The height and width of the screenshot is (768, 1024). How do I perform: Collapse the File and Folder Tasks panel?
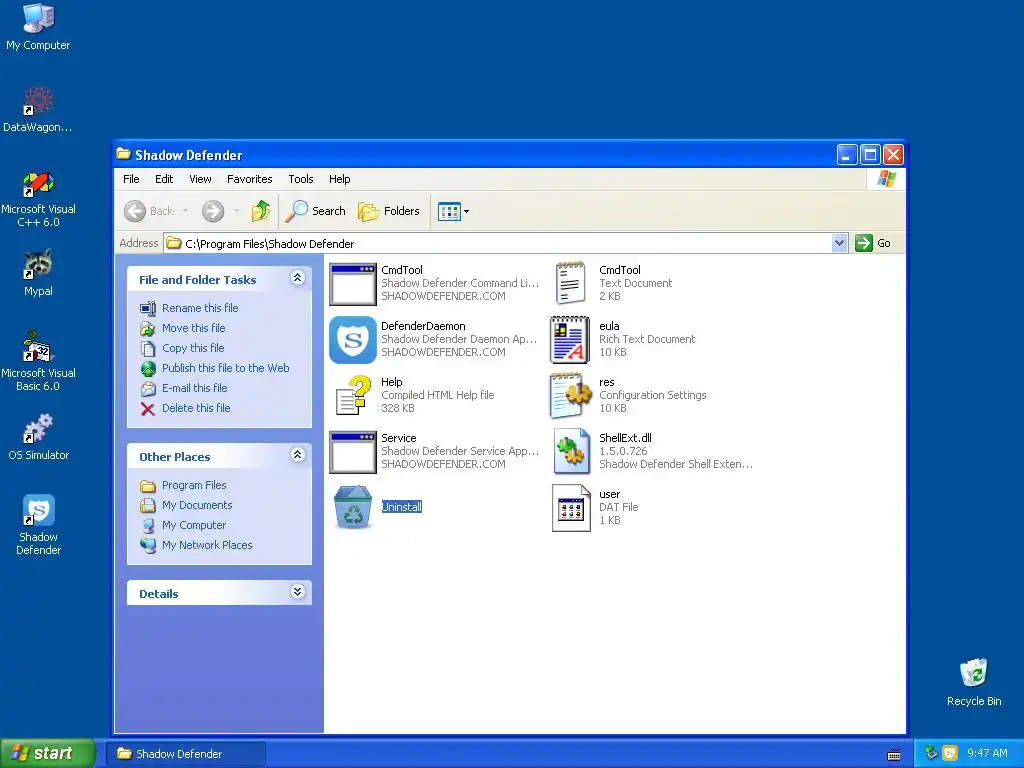297,278
